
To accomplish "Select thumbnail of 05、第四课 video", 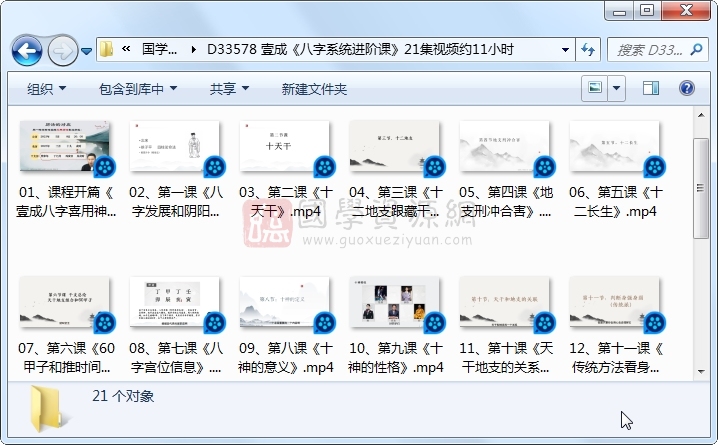I will click(504, 146).
